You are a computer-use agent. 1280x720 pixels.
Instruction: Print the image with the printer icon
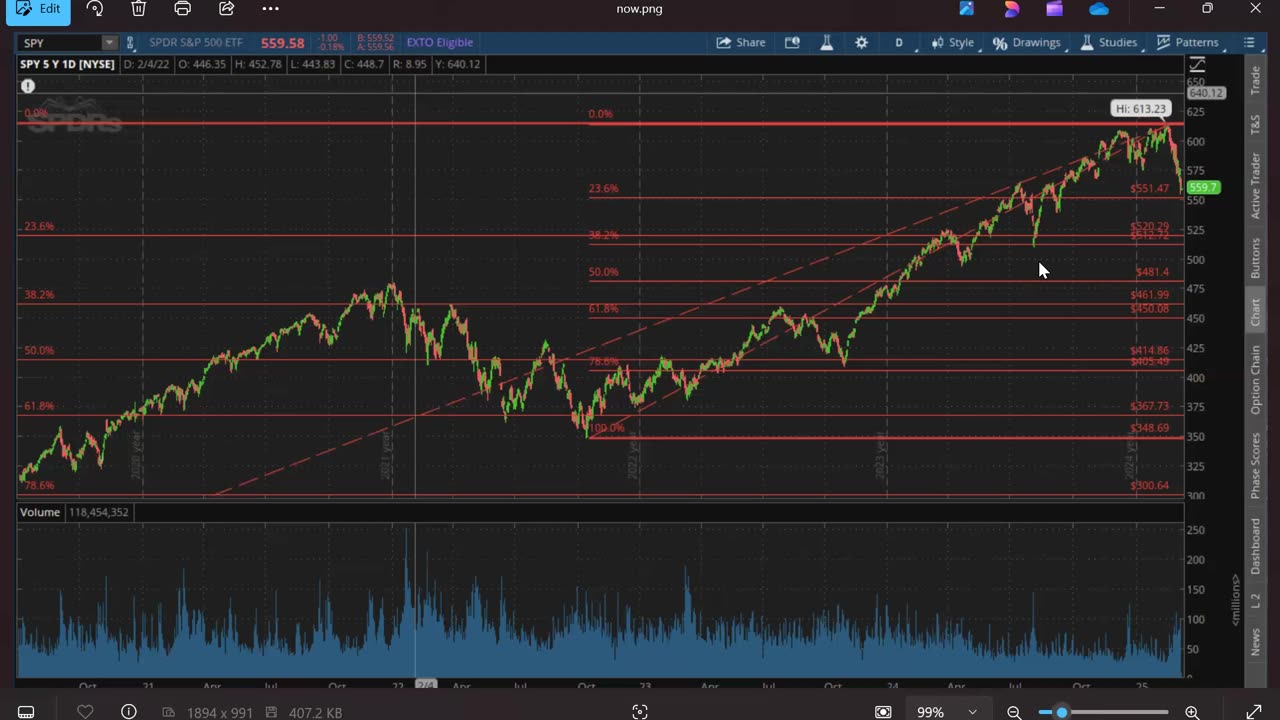(x=183, y=9)
